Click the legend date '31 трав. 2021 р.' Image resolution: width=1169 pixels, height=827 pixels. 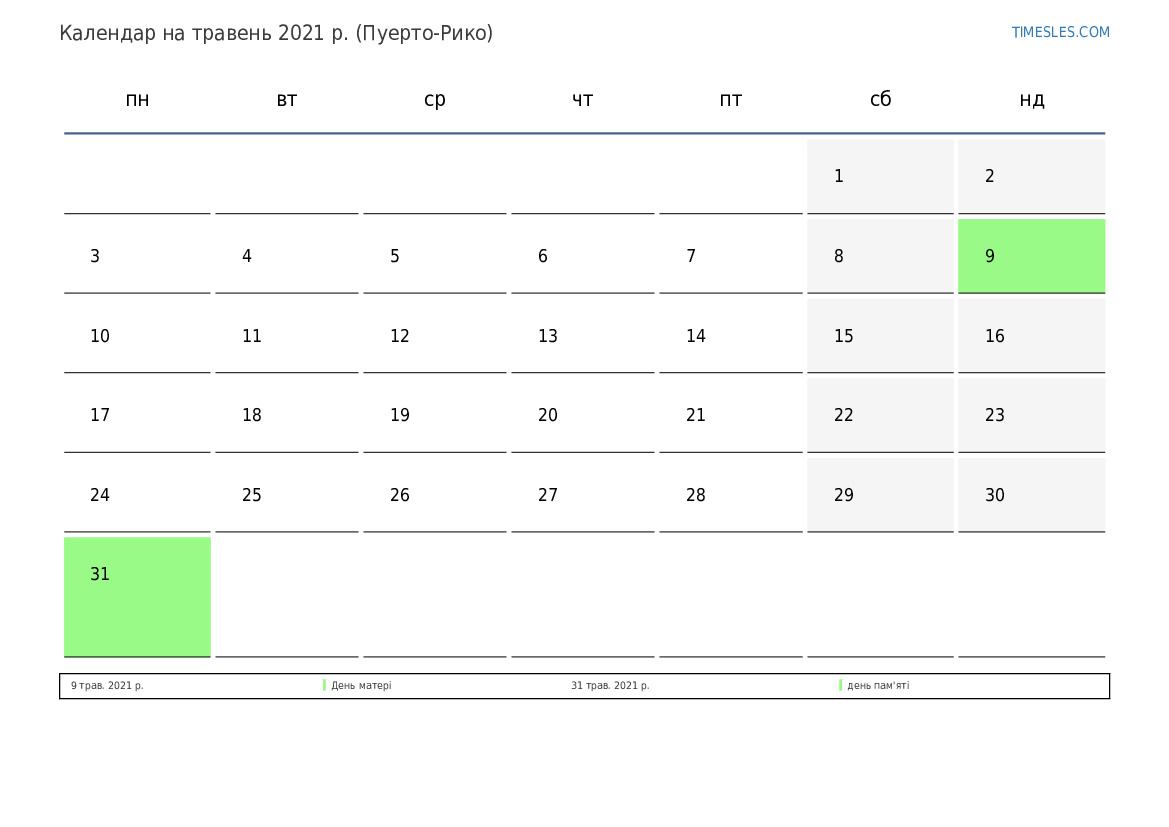coord(610,685)
